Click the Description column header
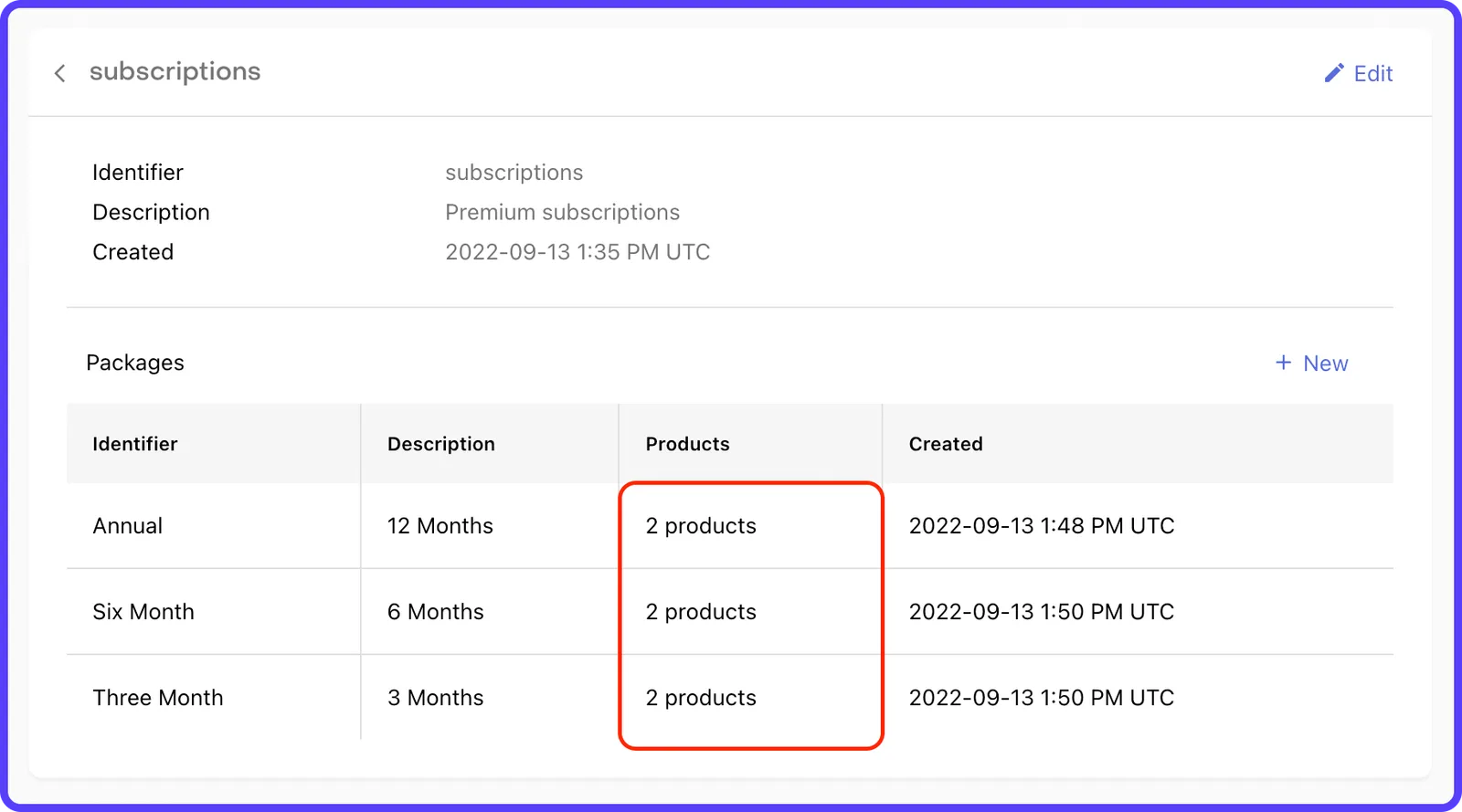The image size is (1462, 812). (x=441, y=444)
